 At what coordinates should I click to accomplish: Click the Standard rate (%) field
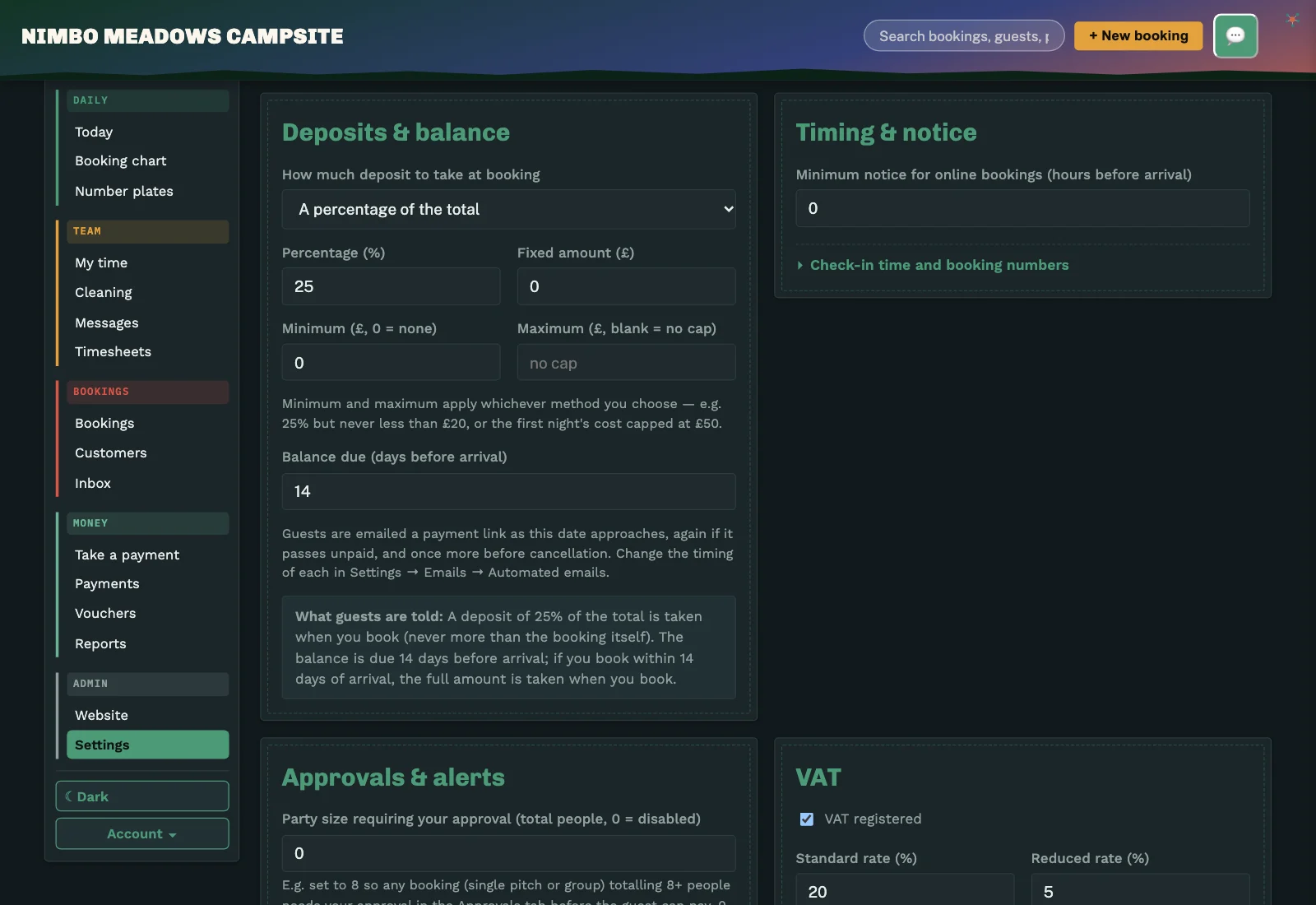click(x=905, y=891)
